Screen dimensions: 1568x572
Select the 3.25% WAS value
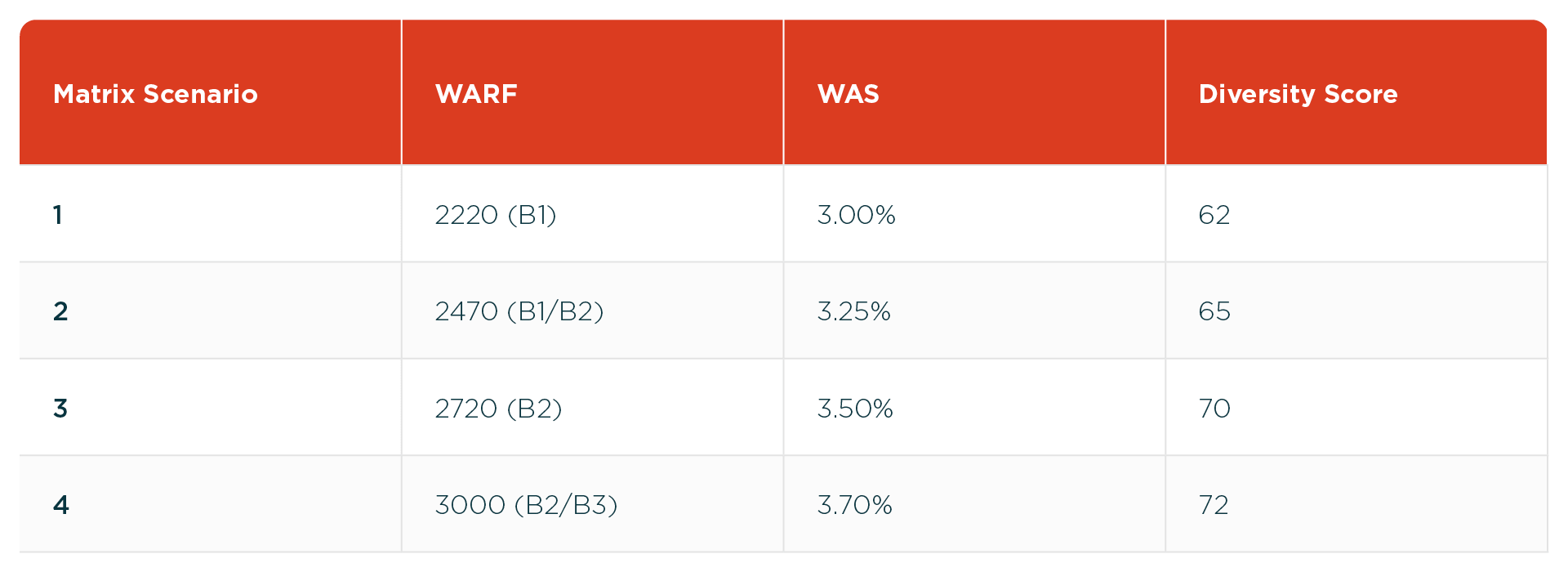click(x=853, y=311)
